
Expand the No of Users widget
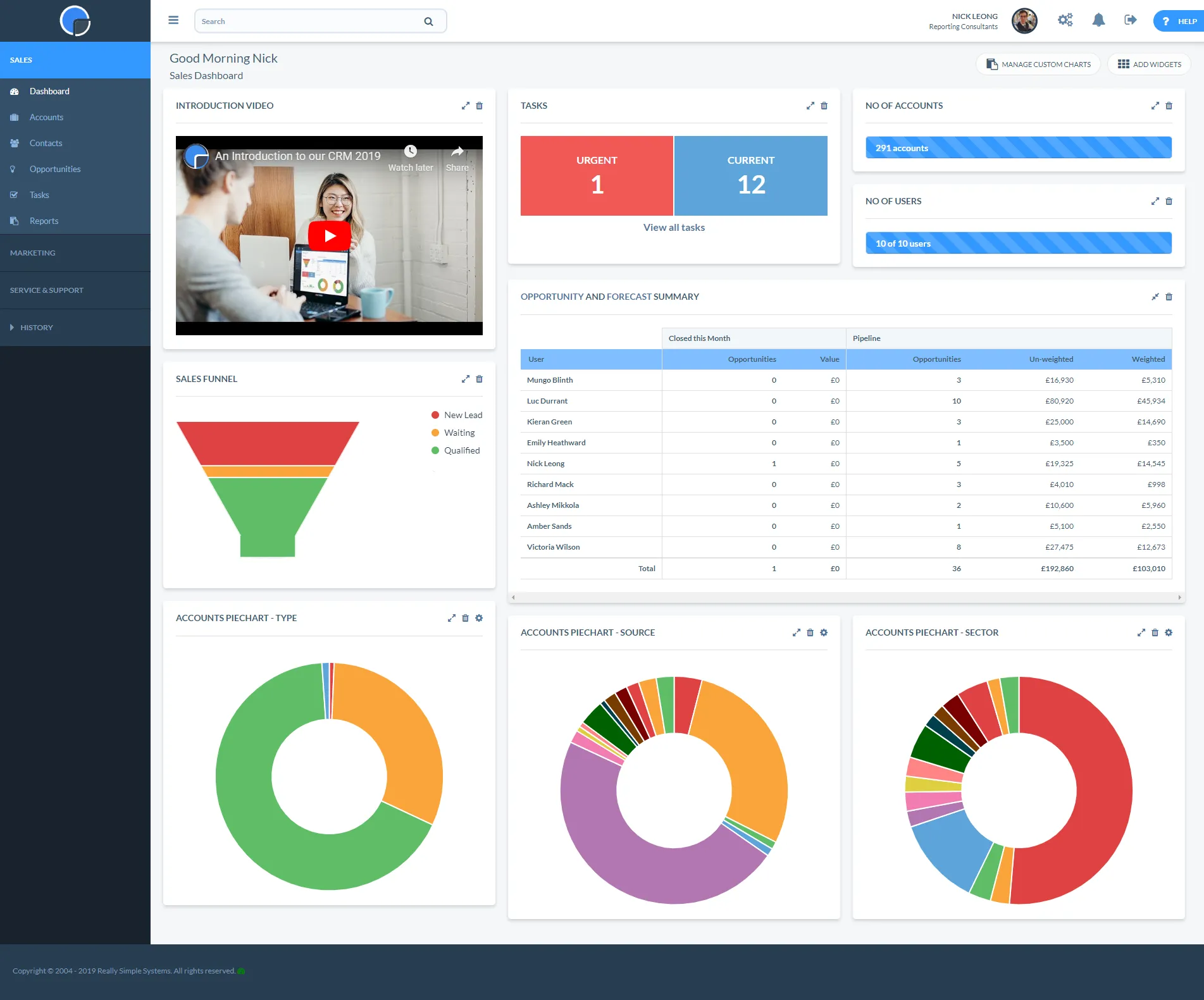tap(1155, 201)
